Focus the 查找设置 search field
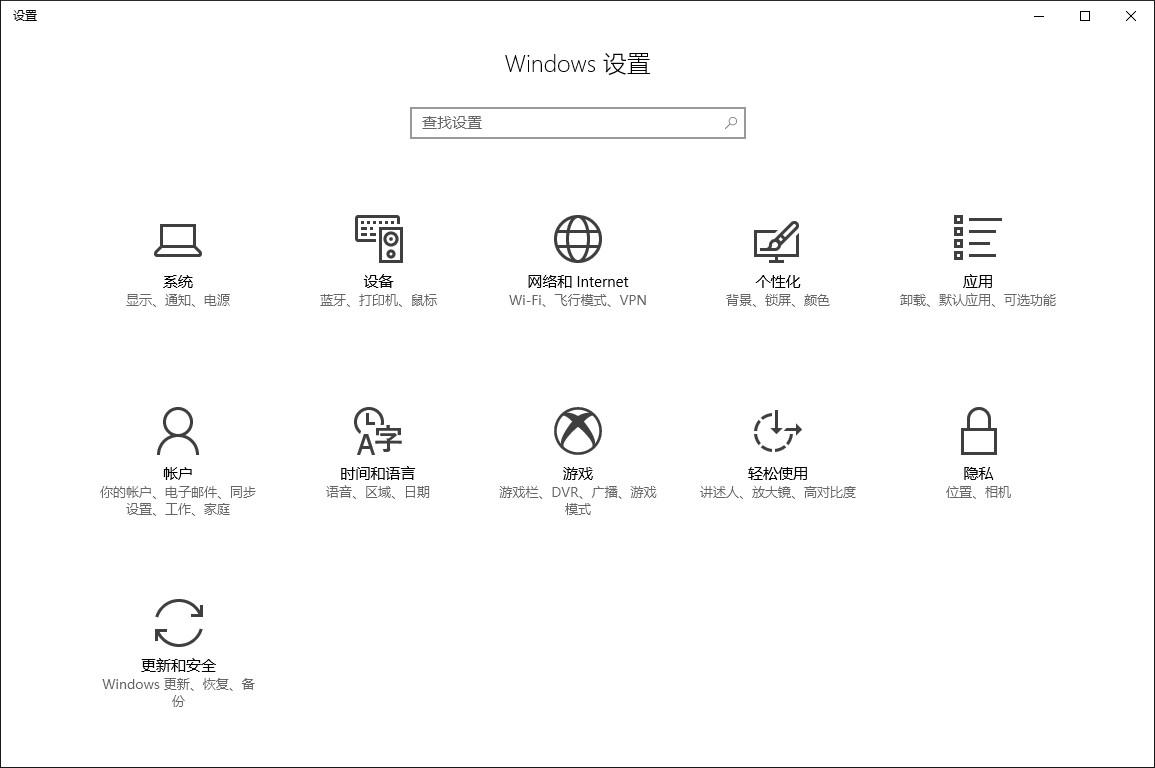The width and height of the screenshot is (1155, 768). point(578,123)
